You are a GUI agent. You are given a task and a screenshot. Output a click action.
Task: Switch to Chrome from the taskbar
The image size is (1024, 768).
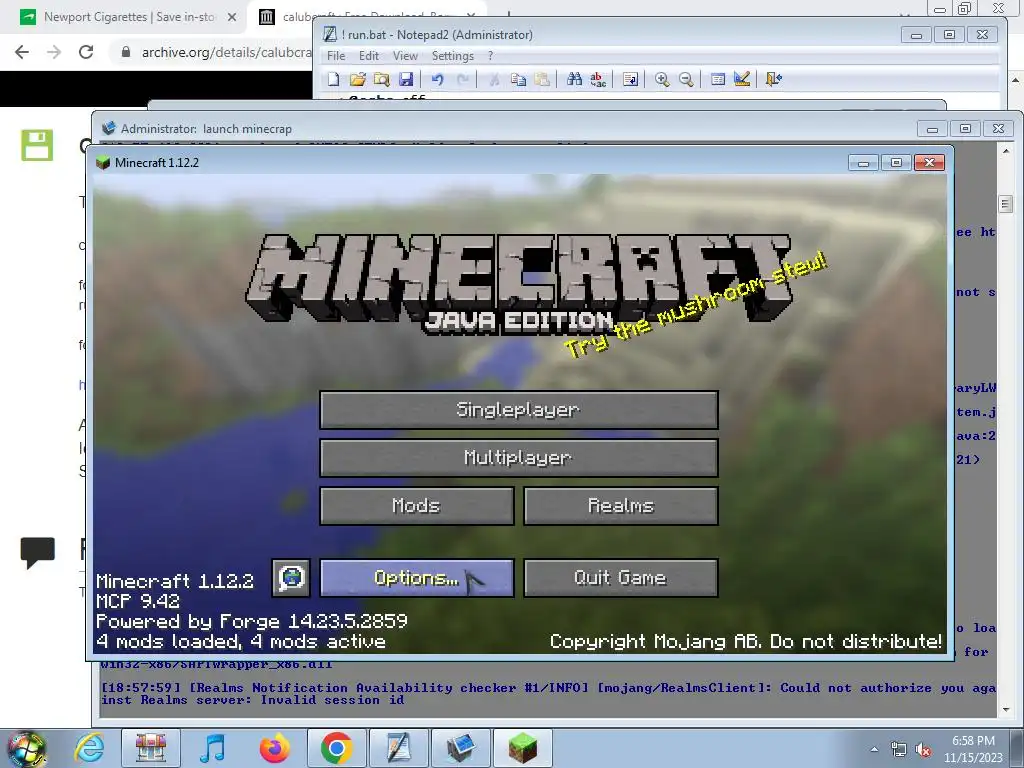tap(336, 748)
